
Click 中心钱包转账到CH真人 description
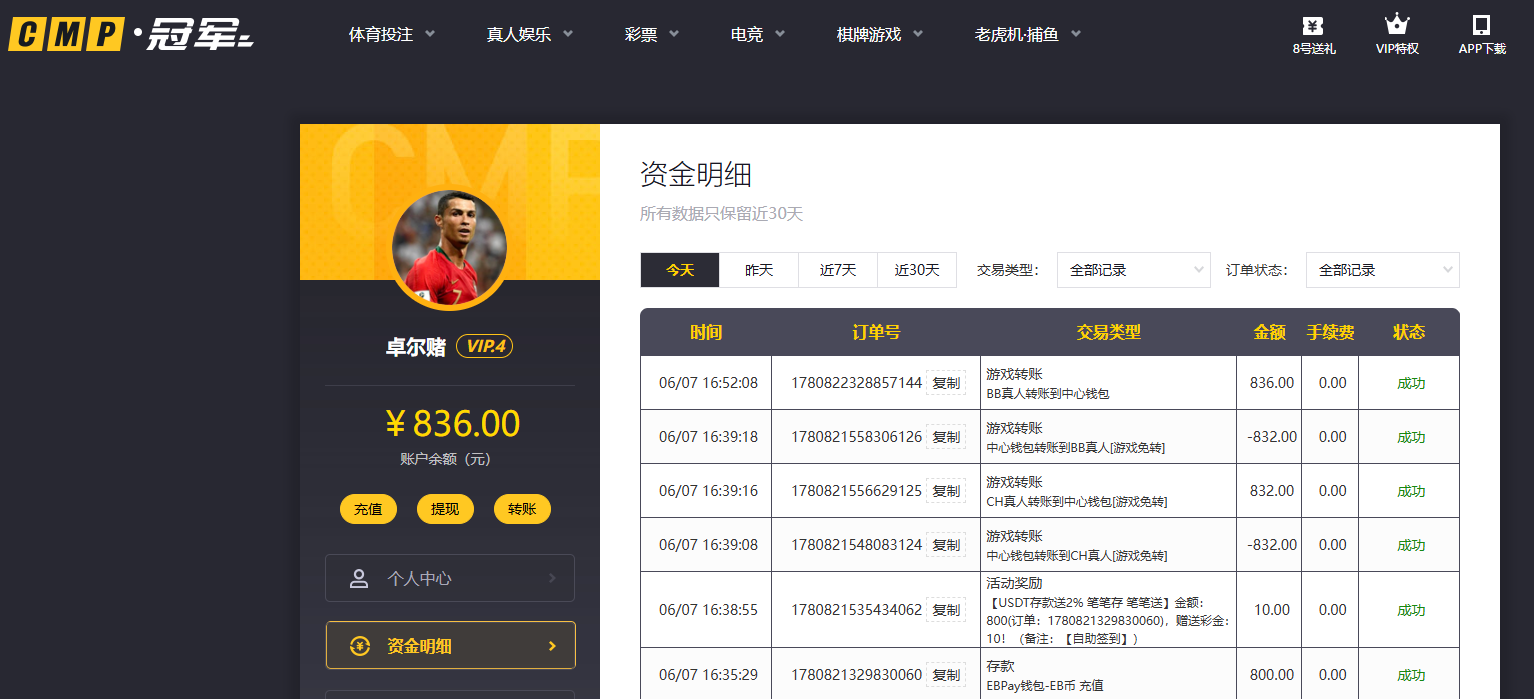[x=1076, y=556]
